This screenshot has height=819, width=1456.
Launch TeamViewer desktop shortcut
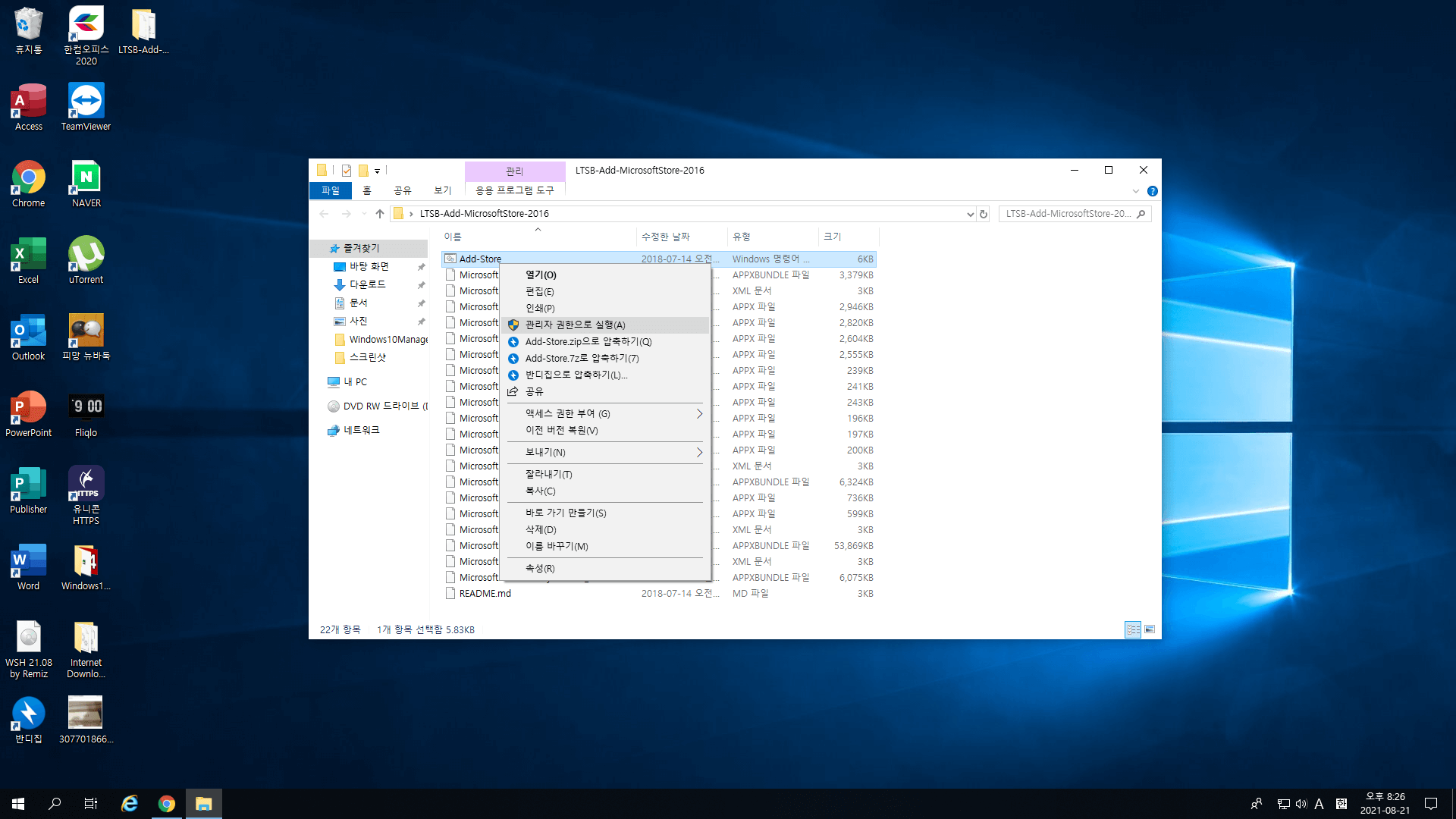click(86, 107)
